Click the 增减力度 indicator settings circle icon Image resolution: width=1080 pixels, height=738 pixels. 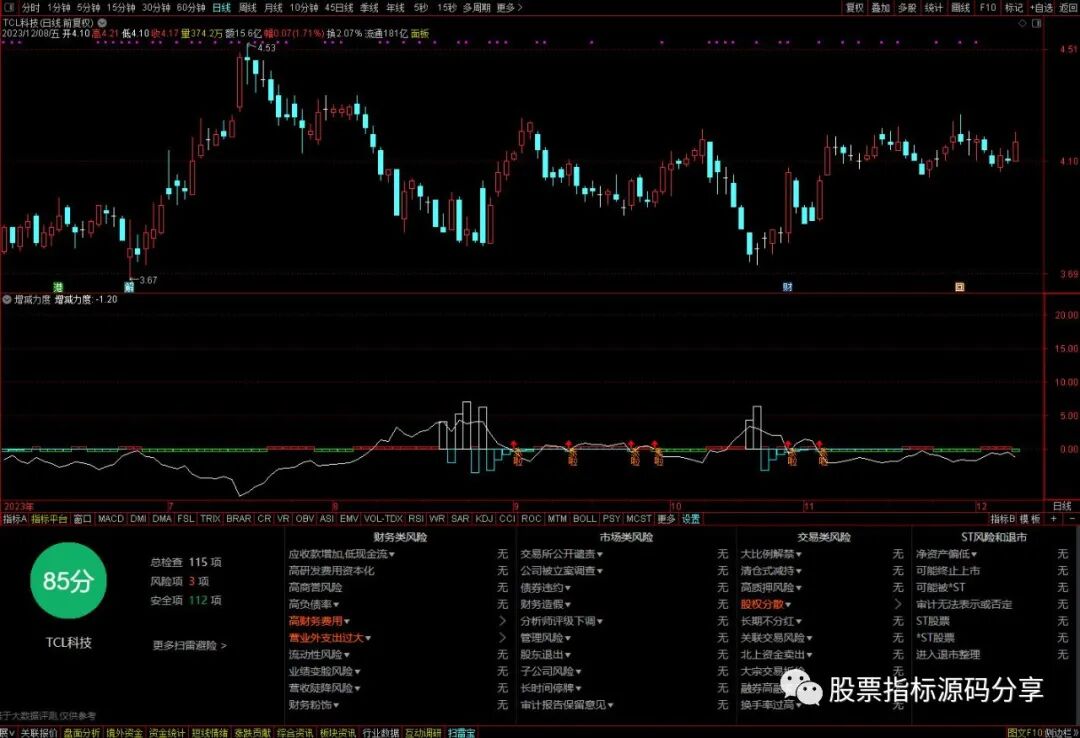pyautogui.click(x=7, y=300)
